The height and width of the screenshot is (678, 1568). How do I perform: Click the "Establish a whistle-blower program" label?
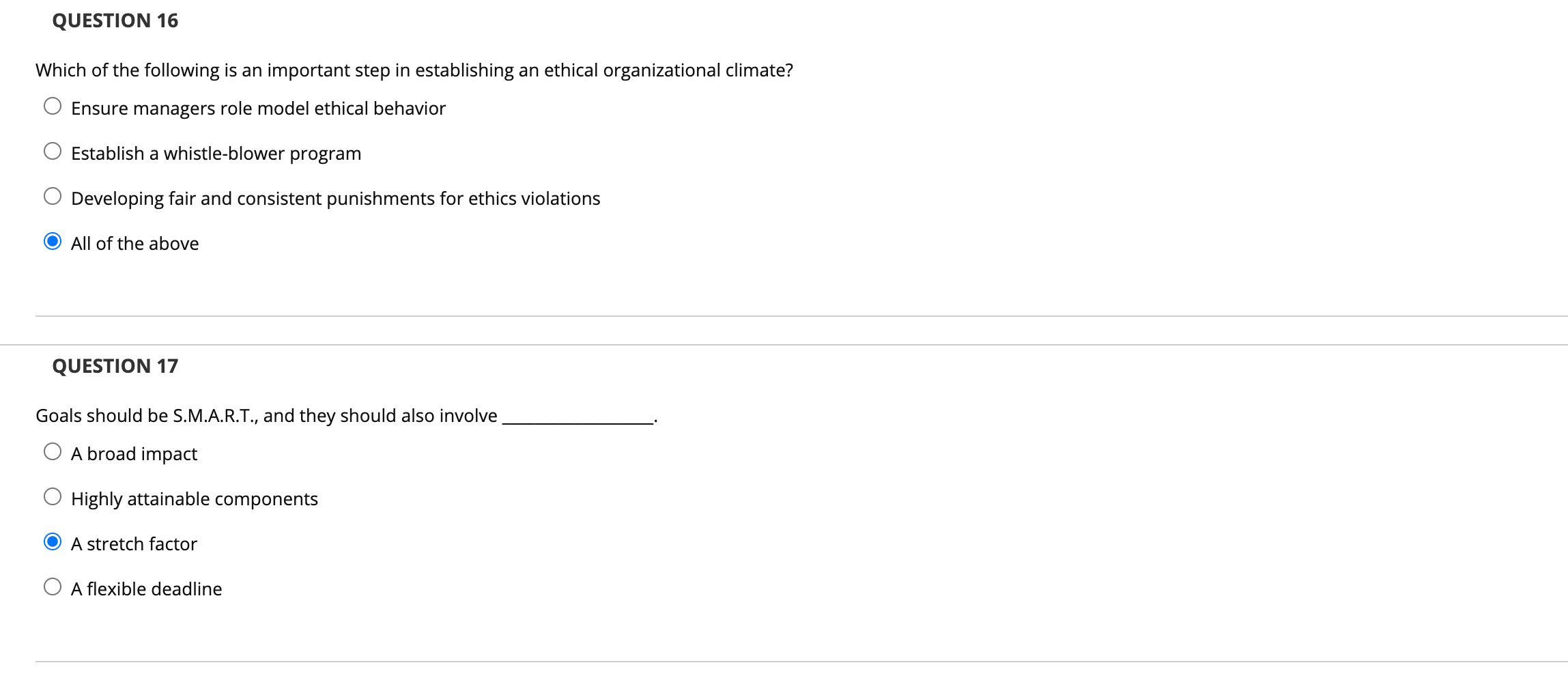216,152
